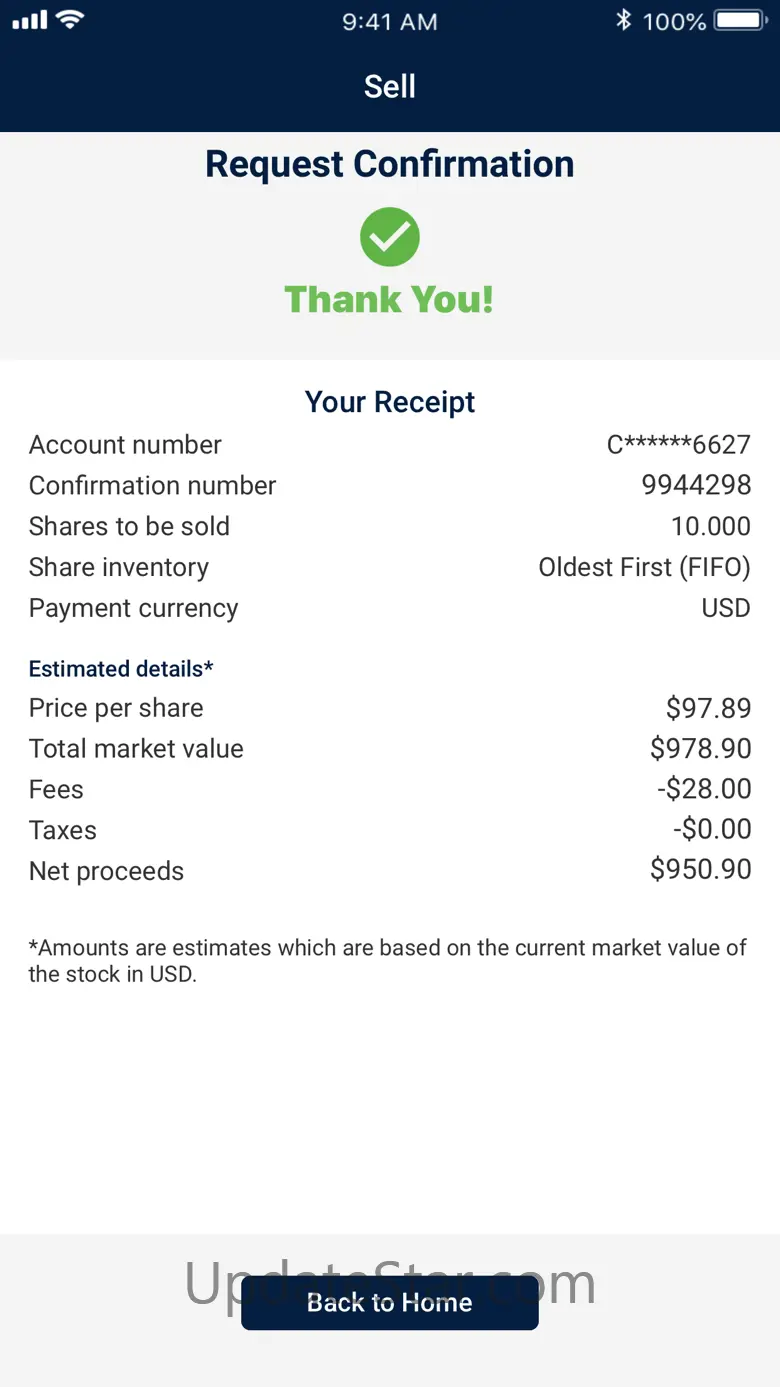This screenshot has height=1387, width=780.
Task: Tap the 10.000 shares to be sold value
Action: [710, 526]
